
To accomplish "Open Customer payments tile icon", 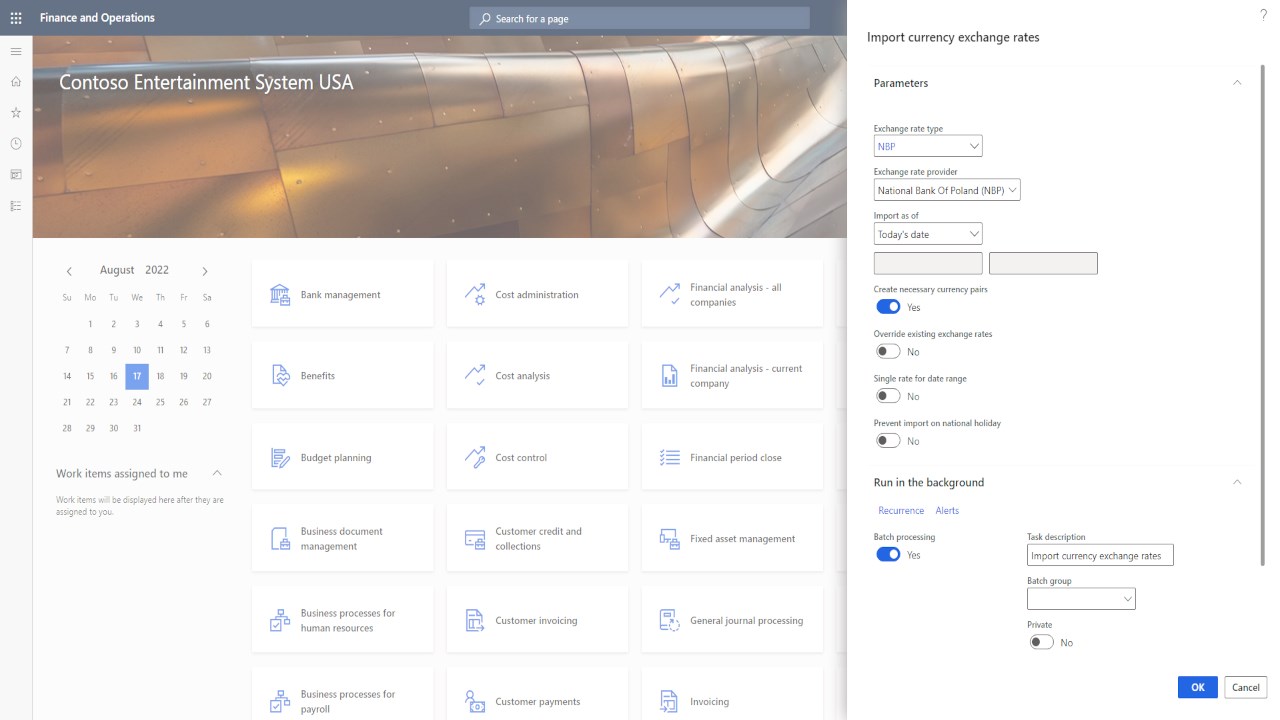I will [475, 701].
